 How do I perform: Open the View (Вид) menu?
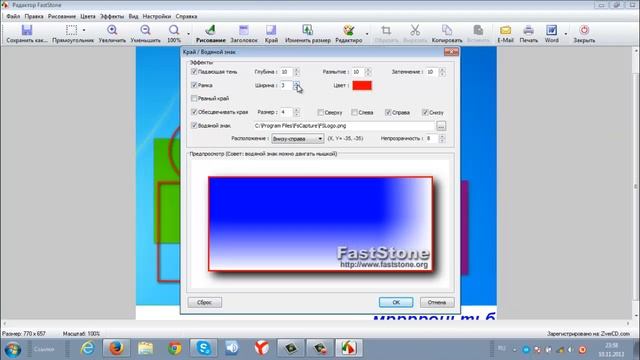pos(133,16)
